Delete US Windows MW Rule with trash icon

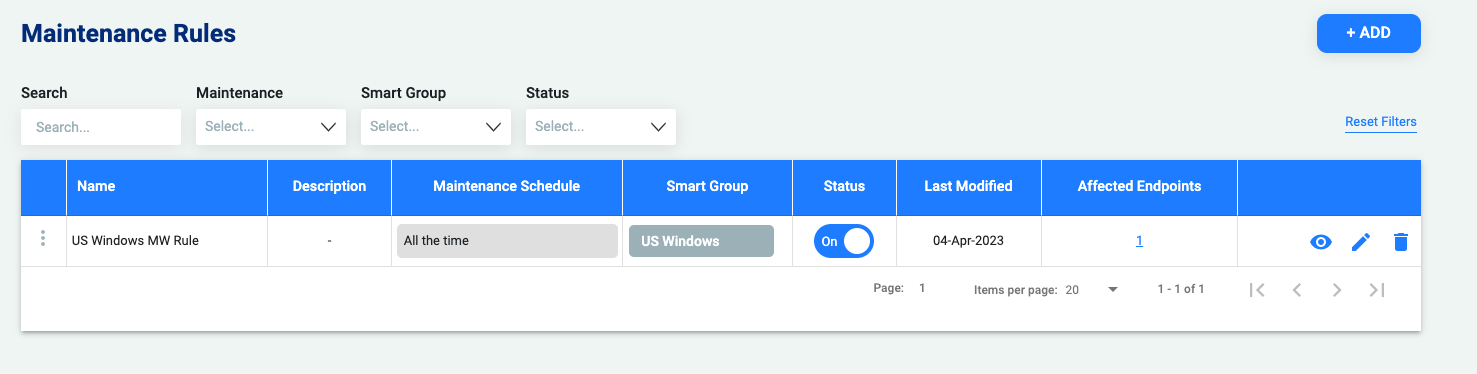pos(1401,242)
